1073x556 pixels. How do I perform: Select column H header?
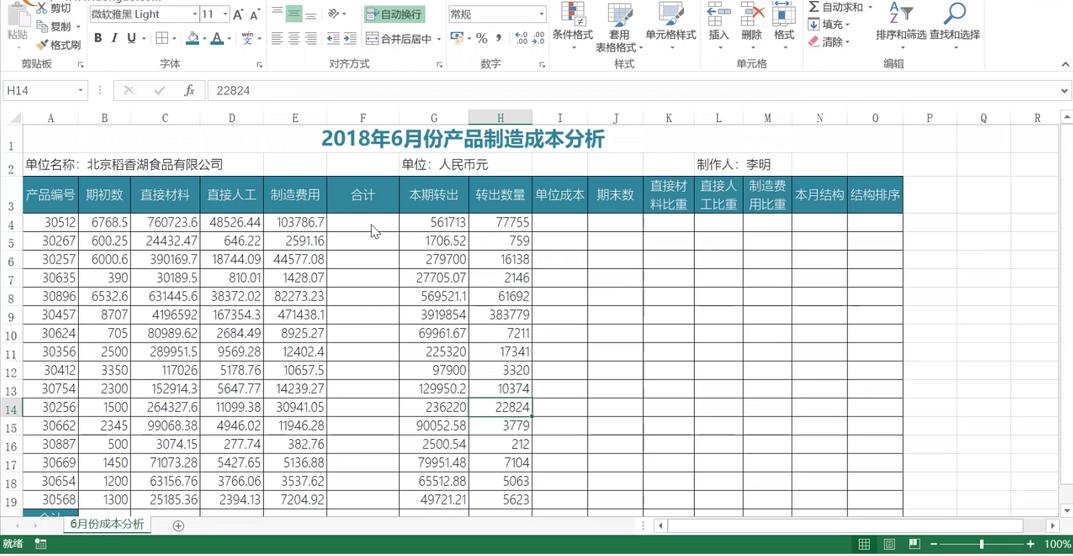[500, 118]
